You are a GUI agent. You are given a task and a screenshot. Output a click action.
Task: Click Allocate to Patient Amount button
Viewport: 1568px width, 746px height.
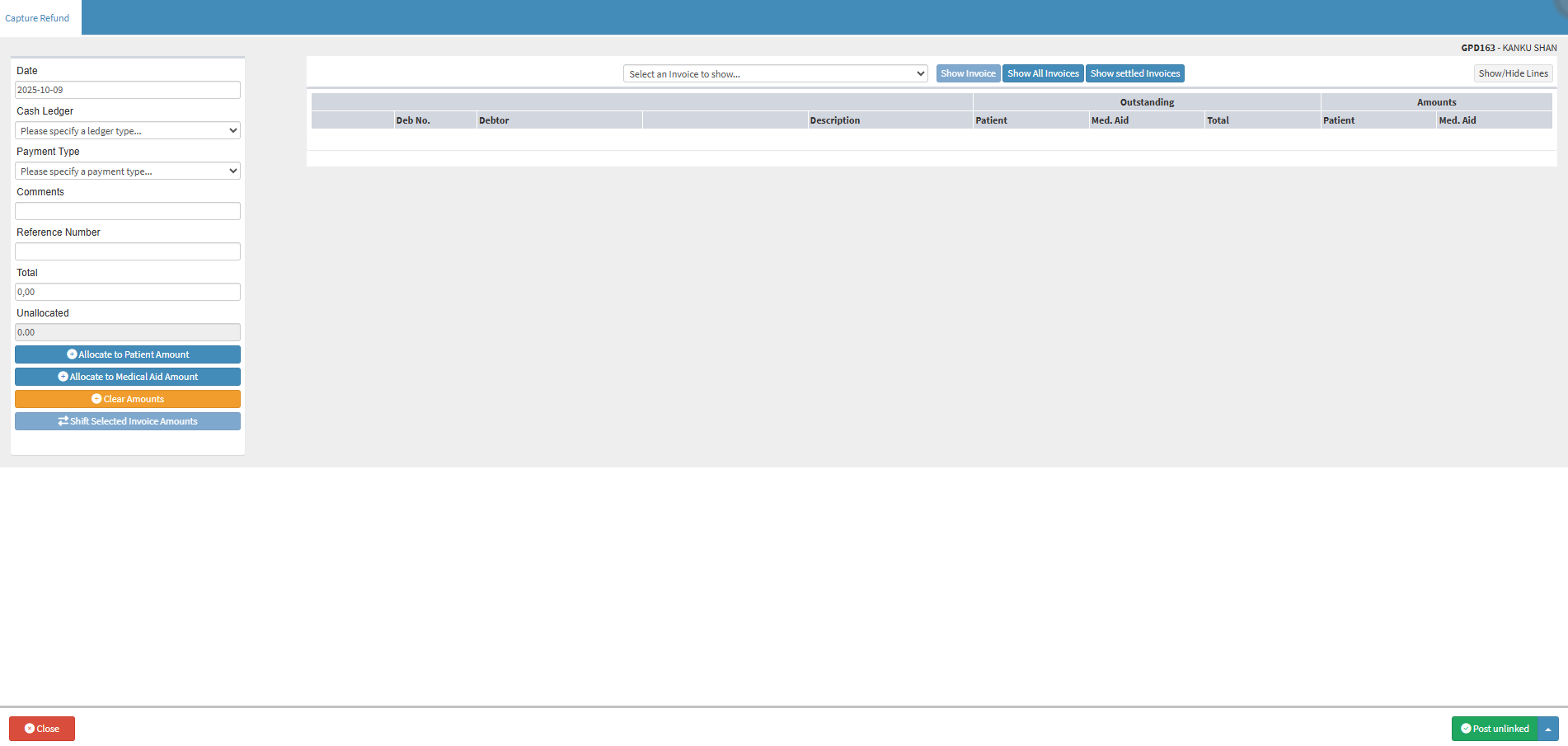[x=128, y=354]
